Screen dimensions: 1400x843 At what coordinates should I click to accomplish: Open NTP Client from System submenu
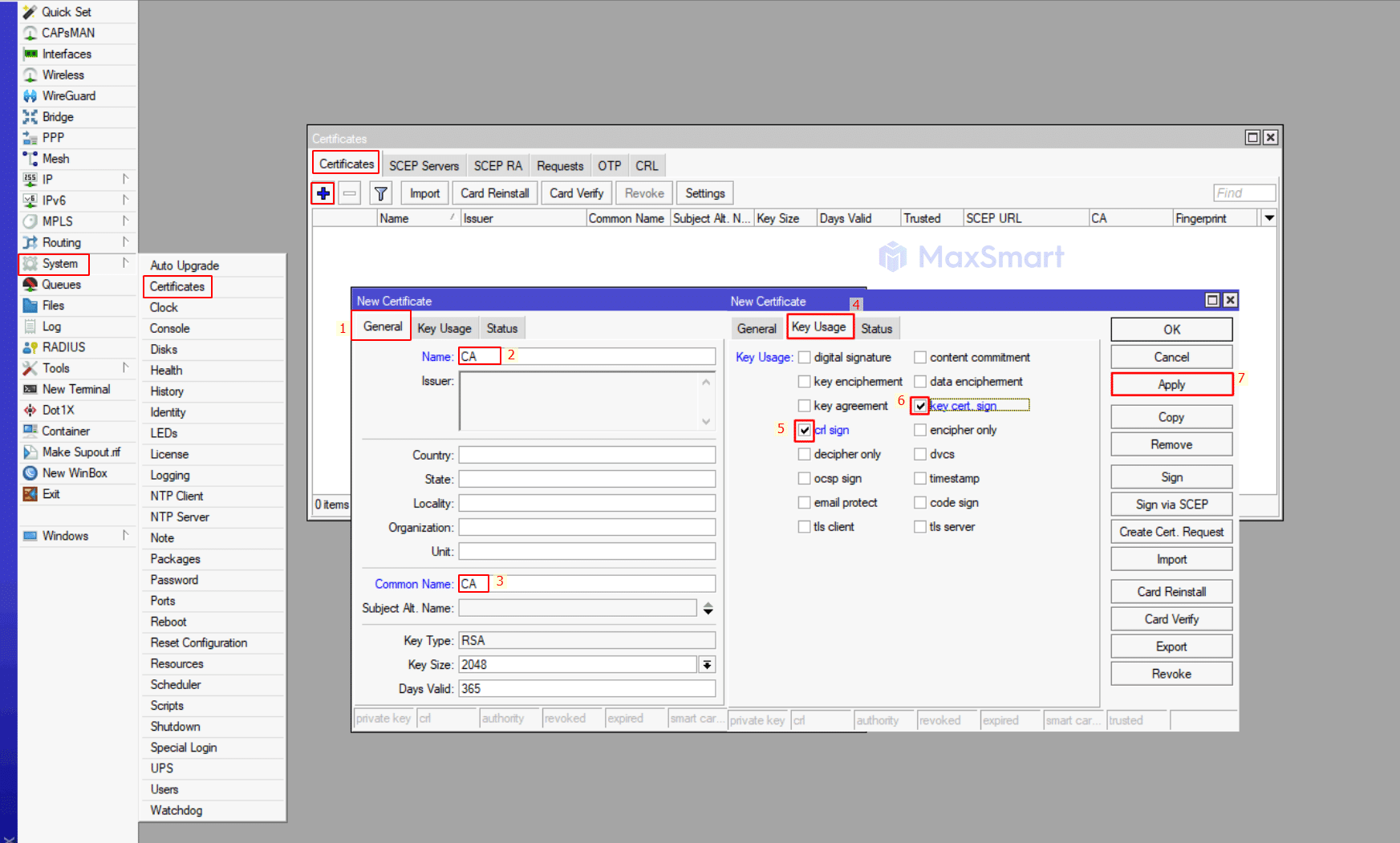point(177,496)
